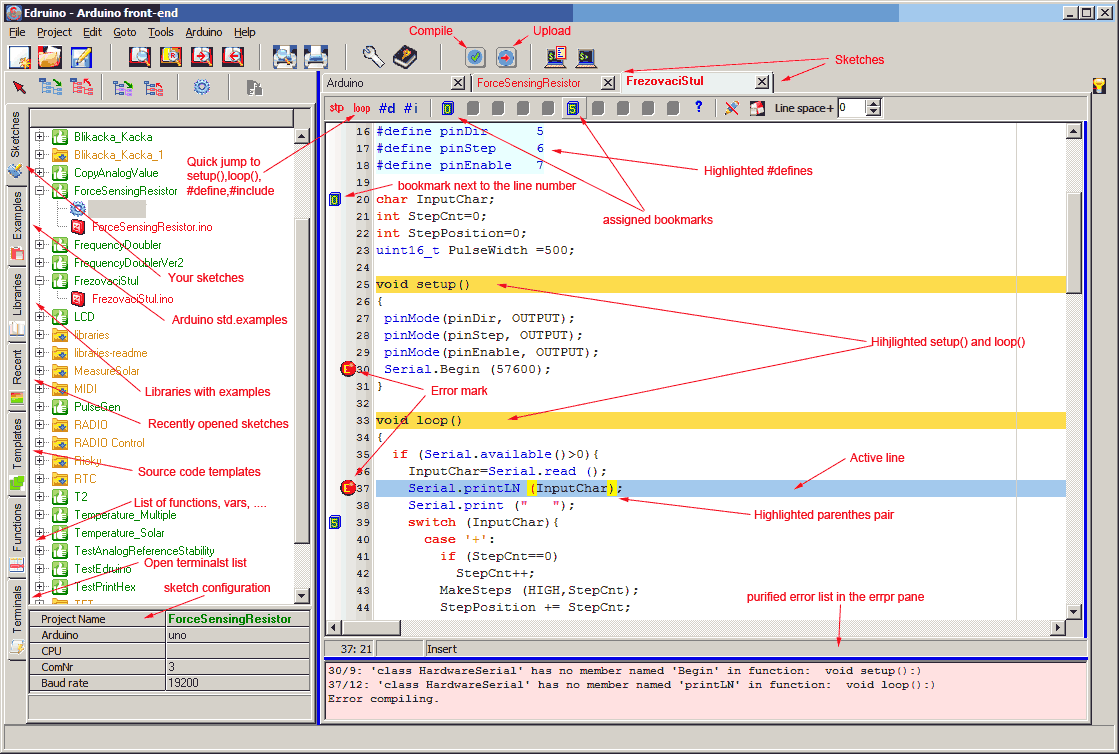Create a new sketch with toolbar icon
The height and width of the screenshot is (754, 1119).
click(x=19, y=57)
